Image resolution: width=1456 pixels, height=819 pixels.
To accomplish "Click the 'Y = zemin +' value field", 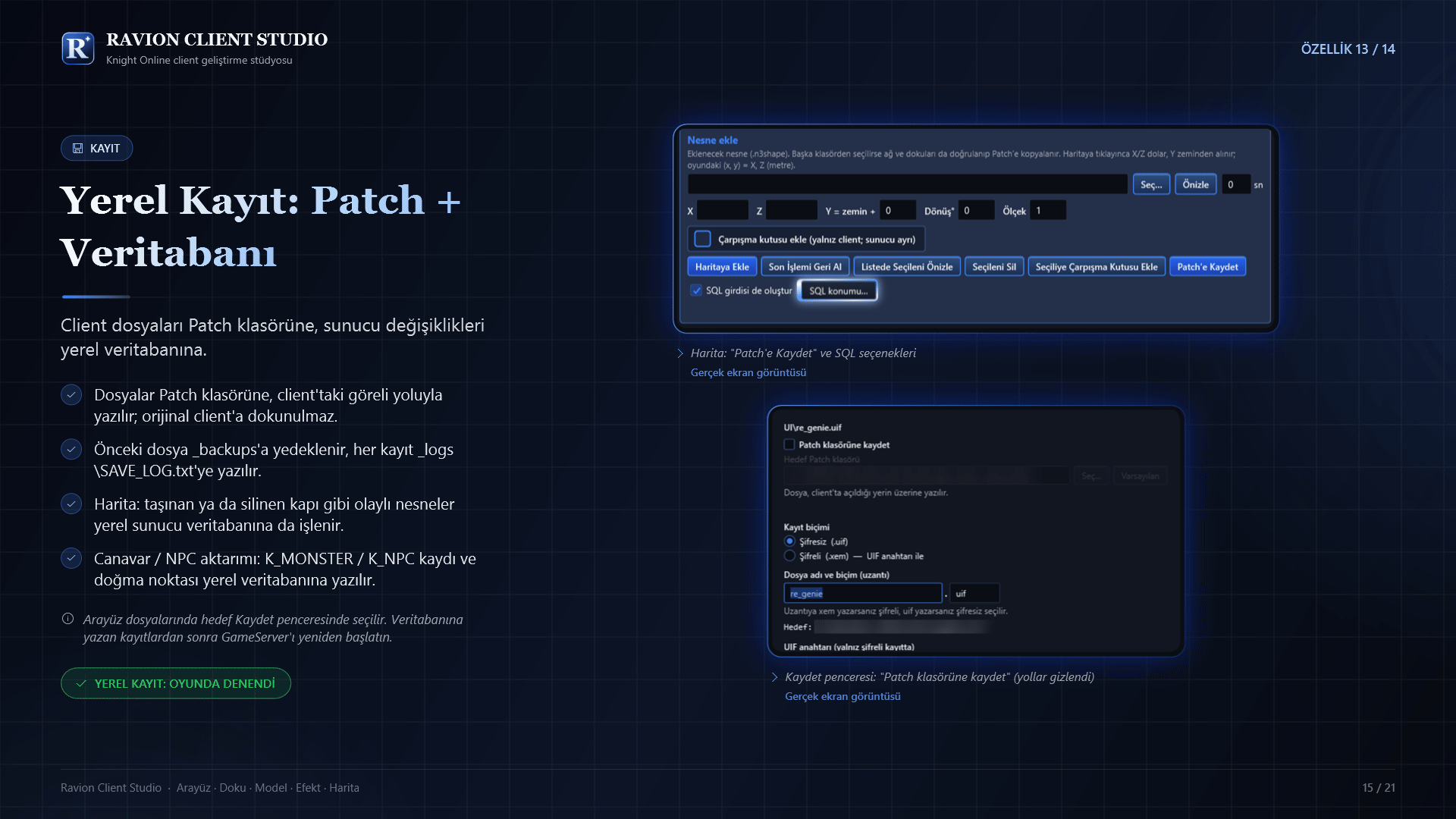I will tap(898, 210).
